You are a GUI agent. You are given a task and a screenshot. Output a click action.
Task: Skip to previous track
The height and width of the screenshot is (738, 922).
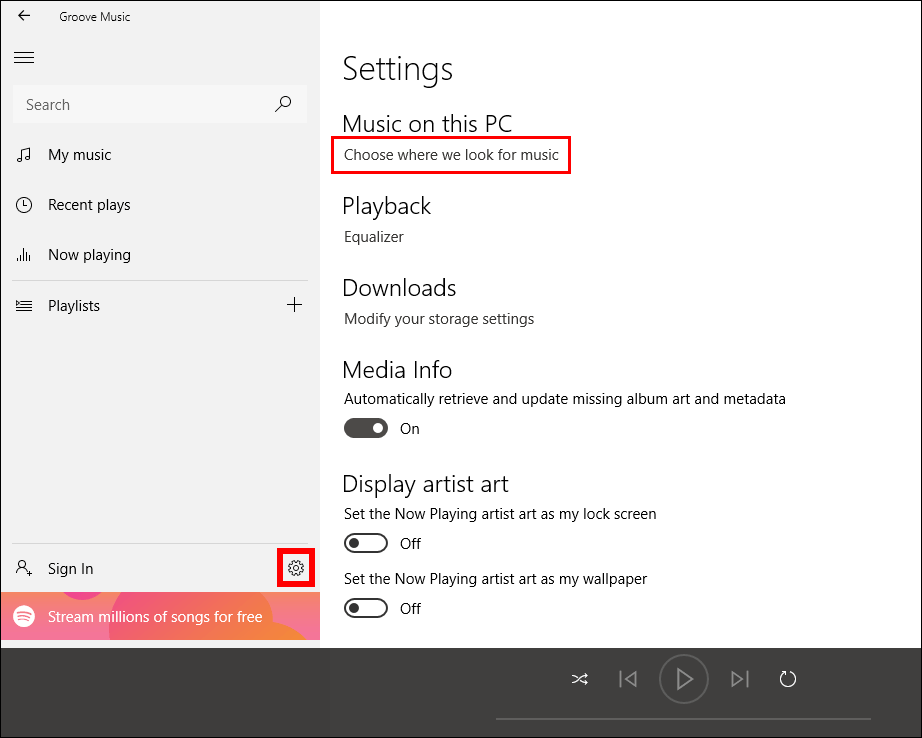(627, 679)
